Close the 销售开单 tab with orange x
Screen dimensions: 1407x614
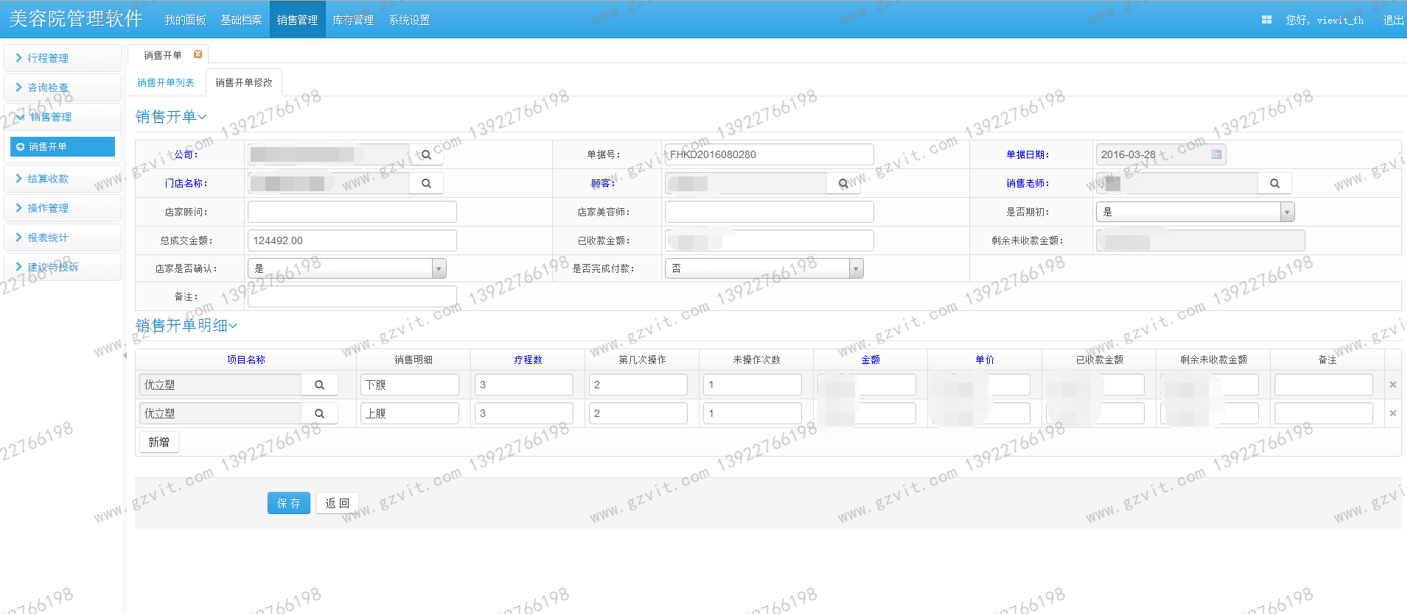pos(197,55)
